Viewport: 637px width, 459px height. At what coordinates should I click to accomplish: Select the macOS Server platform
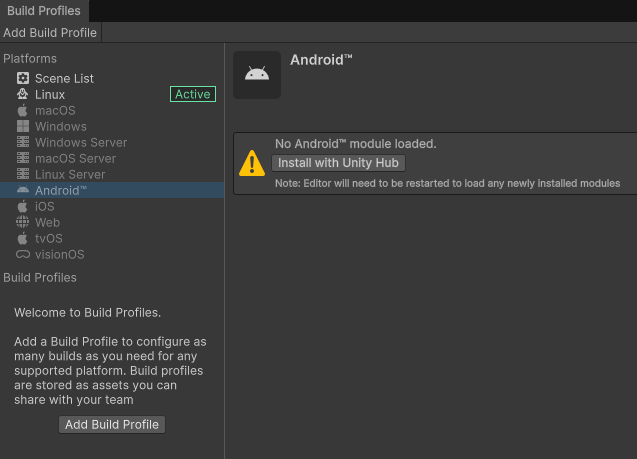pyautogui.click(x=75, y=158)
